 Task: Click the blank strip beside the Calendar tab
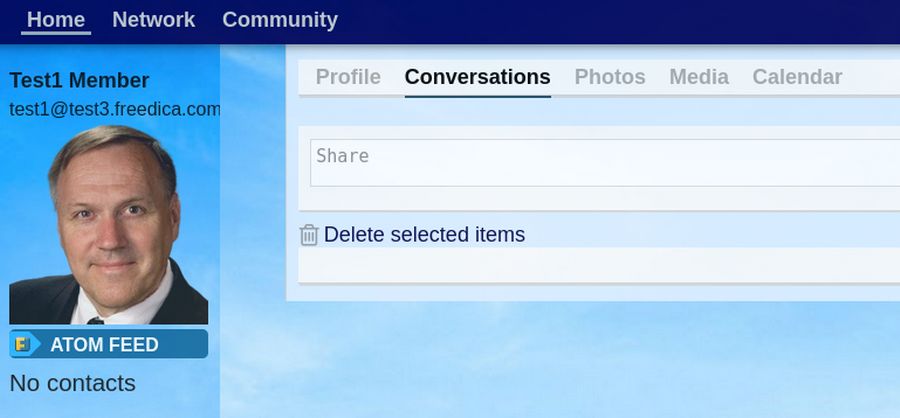[x=872, y=77]
